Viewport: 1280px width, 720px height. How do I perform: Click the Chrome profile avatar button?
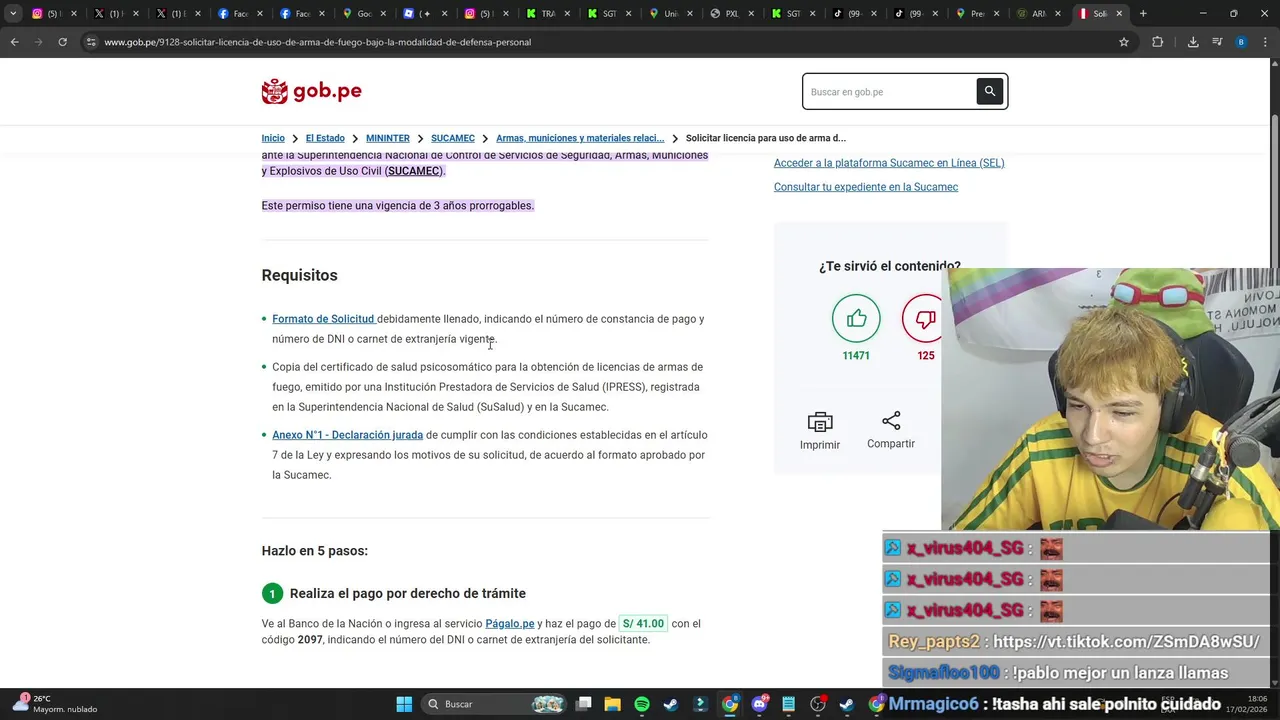[x=1241, y=42]
